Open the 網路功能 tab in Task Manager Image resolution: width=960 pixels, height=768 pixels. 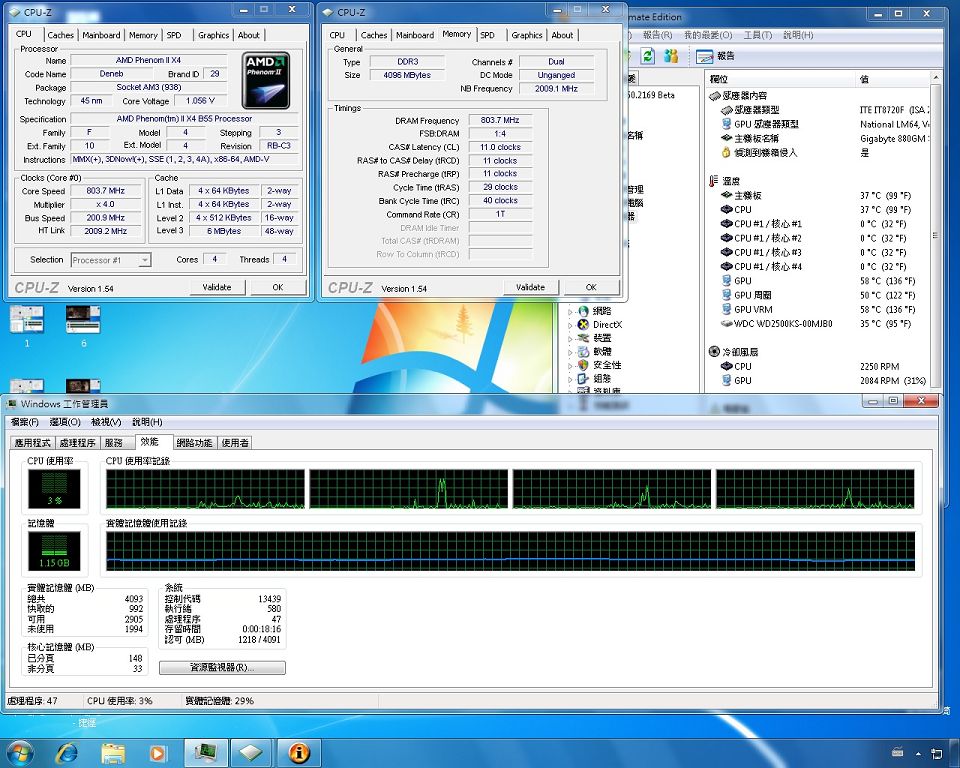coord(194,443)
